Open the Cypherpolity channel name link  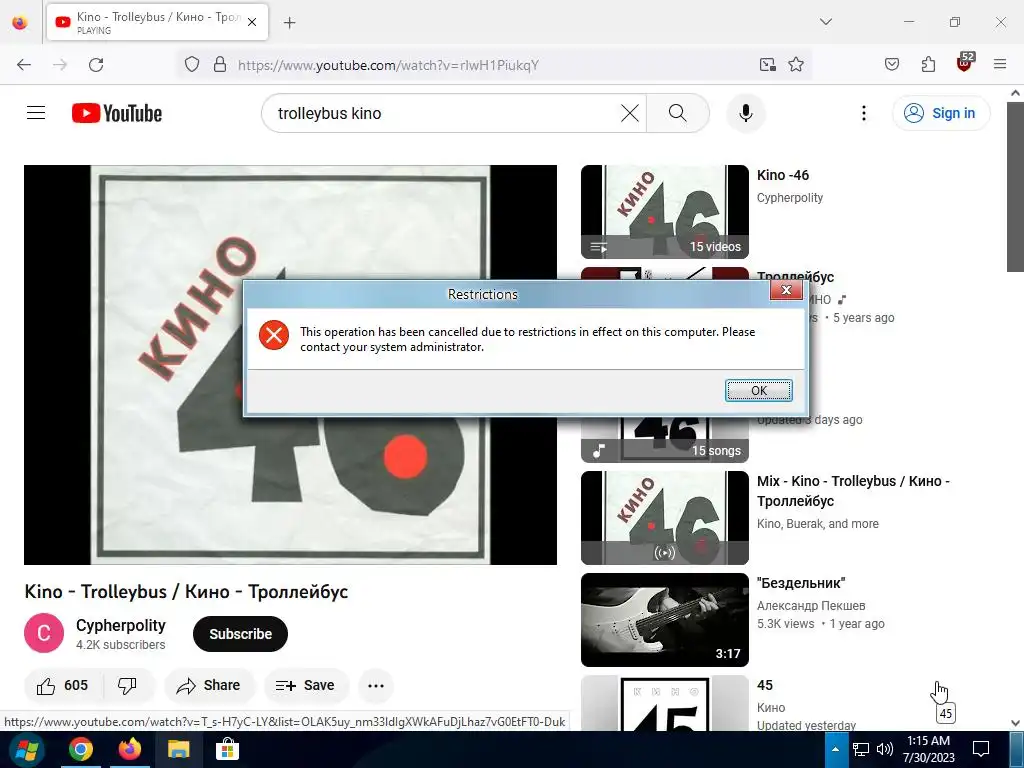pyautogui.click(x=121, y=625)
